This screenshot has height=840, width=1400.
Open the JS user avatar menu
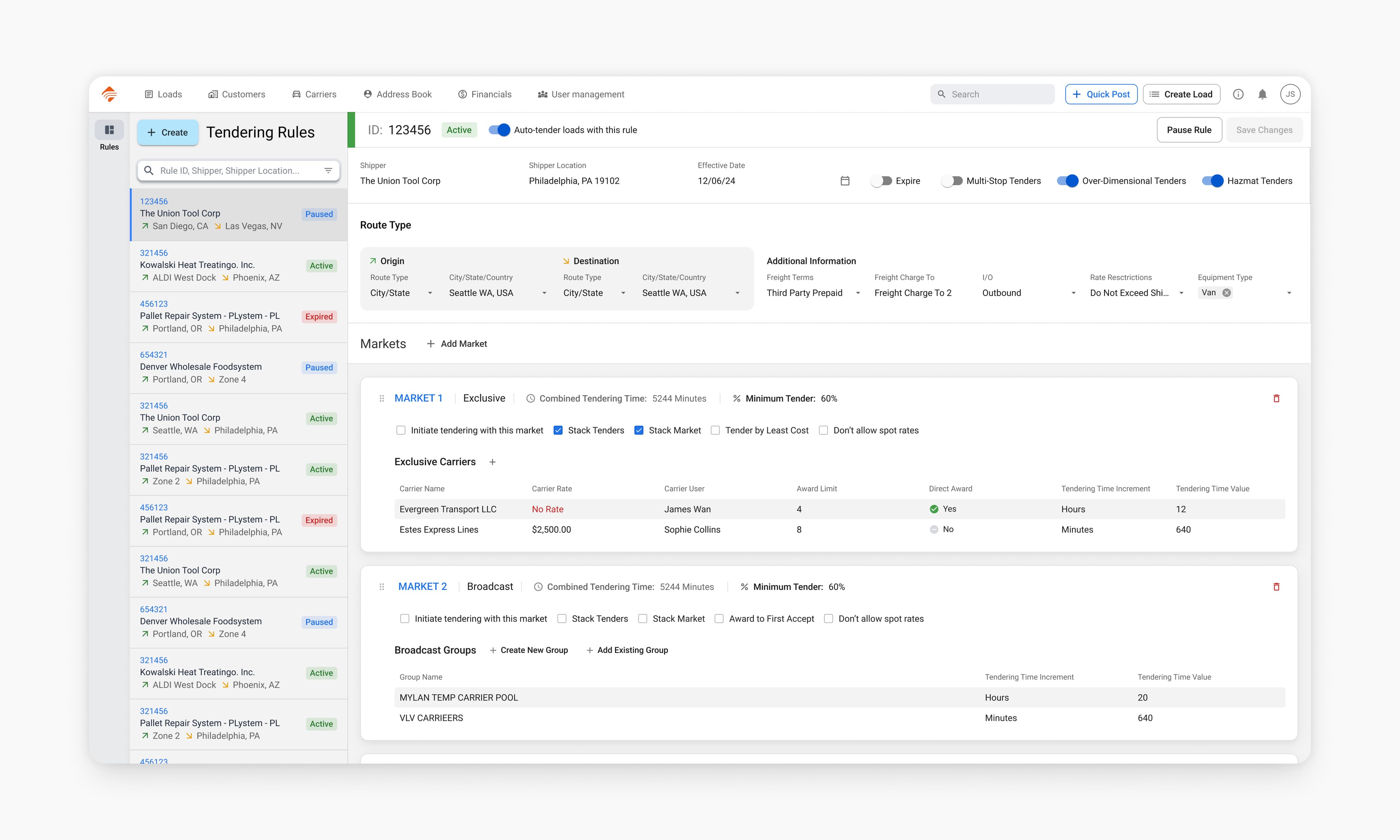coord(1290,94)
